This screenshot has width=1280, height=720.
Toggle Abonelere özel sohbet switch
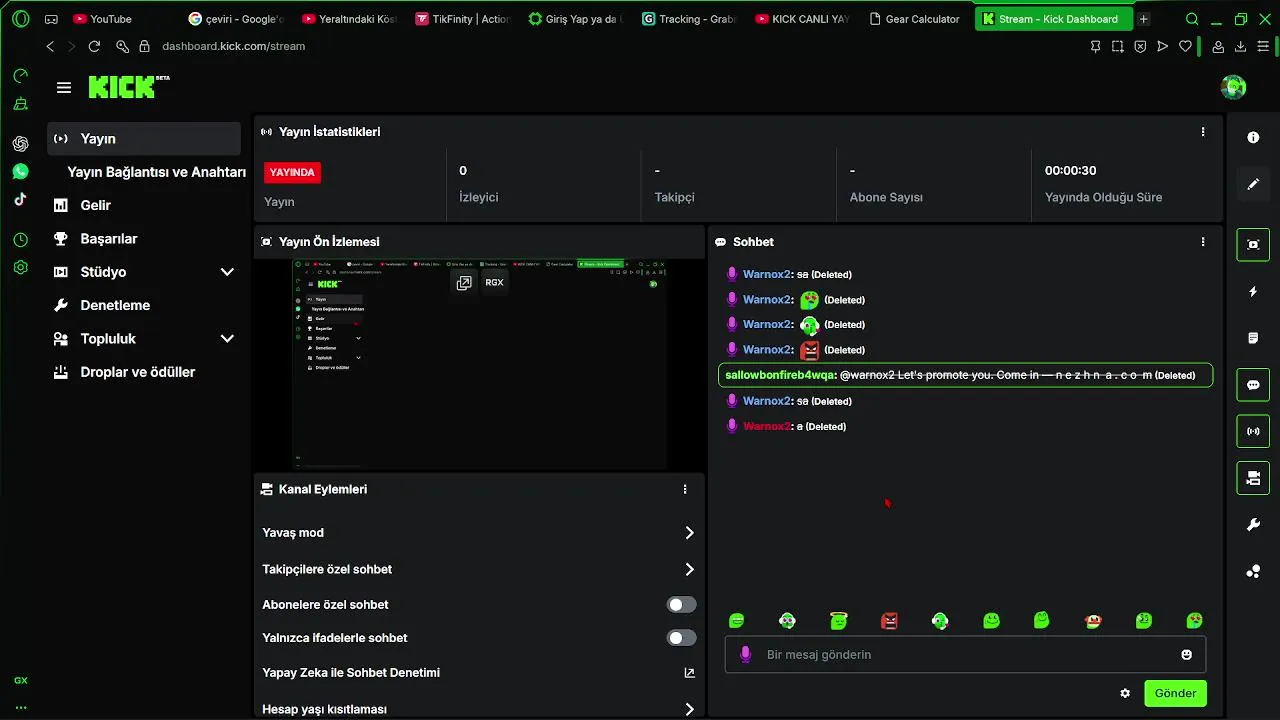click(x=682, y=604)
